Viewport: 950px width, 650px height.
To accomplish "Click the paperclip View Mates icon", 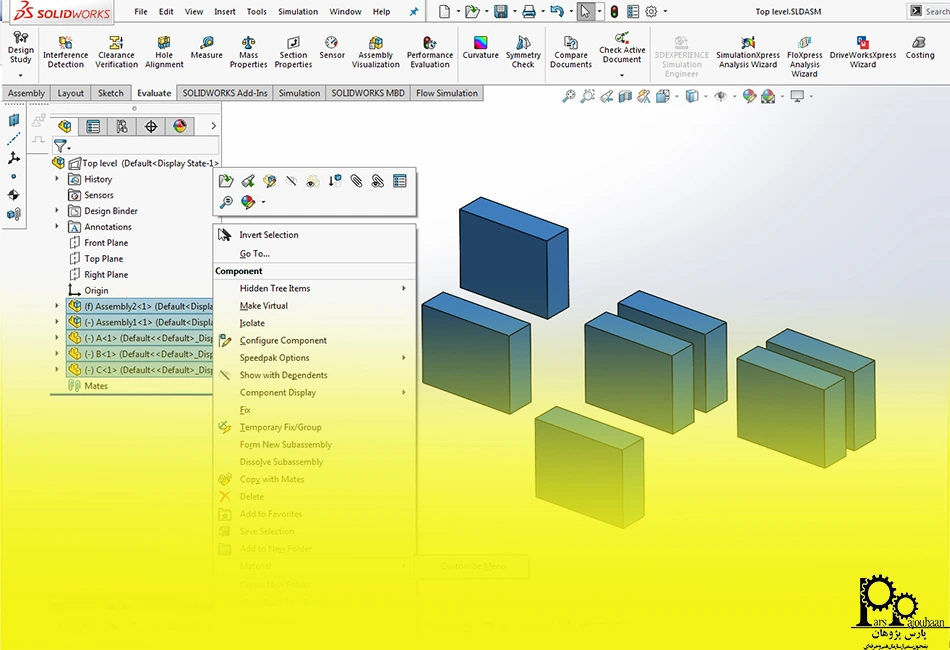I will [356, 181].
